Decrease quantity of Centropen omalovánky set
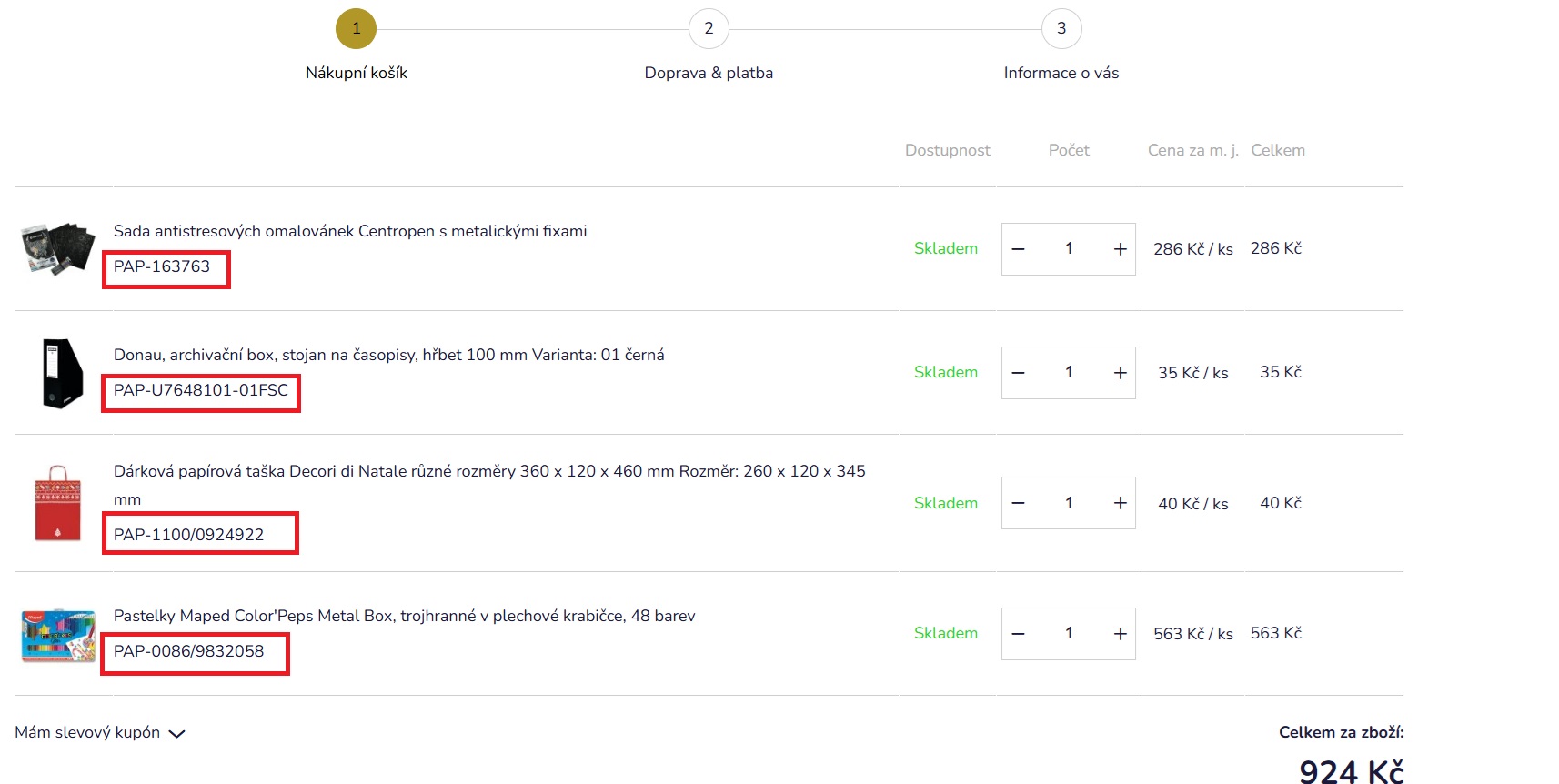1559x784 pixels. tap(1018, 249)
